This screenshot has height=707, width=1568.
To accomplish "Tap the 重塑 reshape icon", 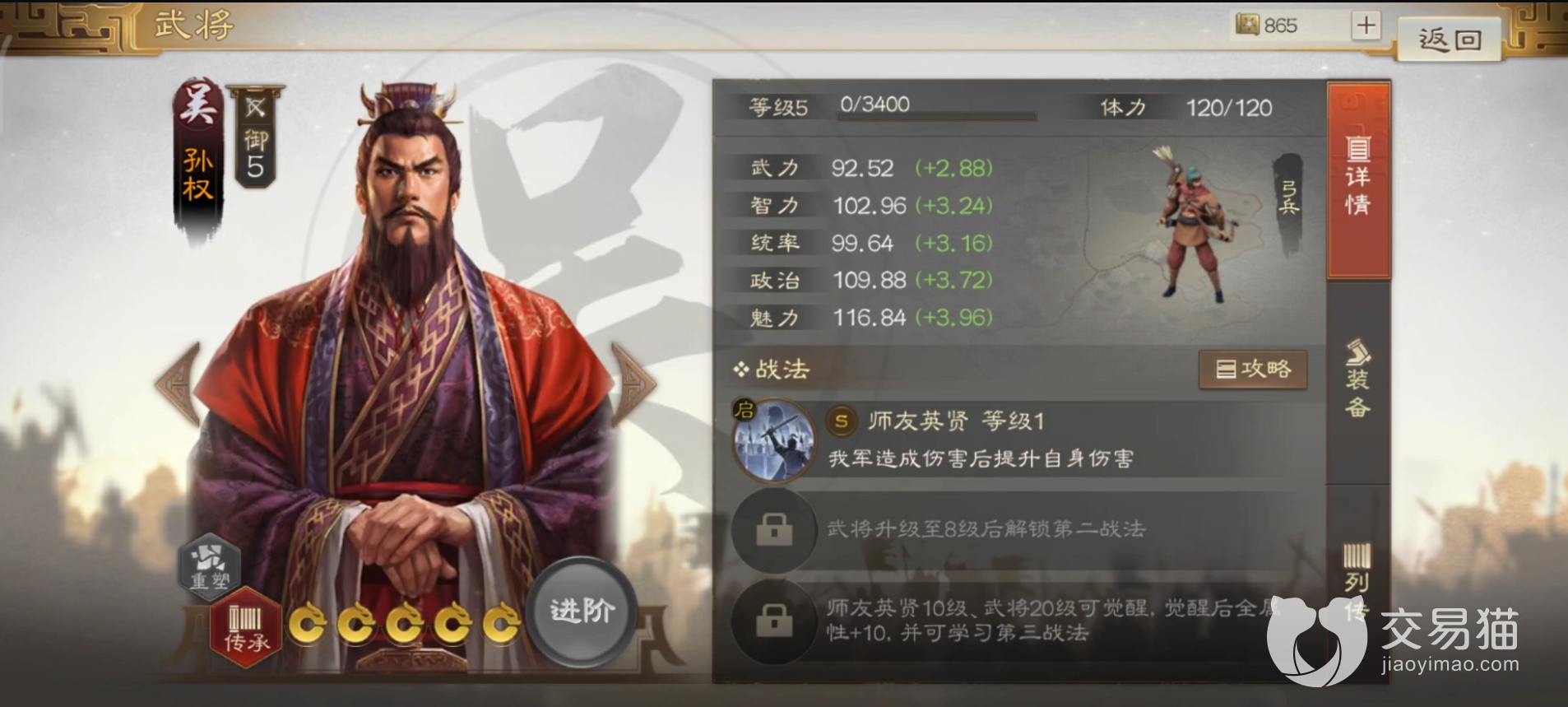I will pos(209,565).
